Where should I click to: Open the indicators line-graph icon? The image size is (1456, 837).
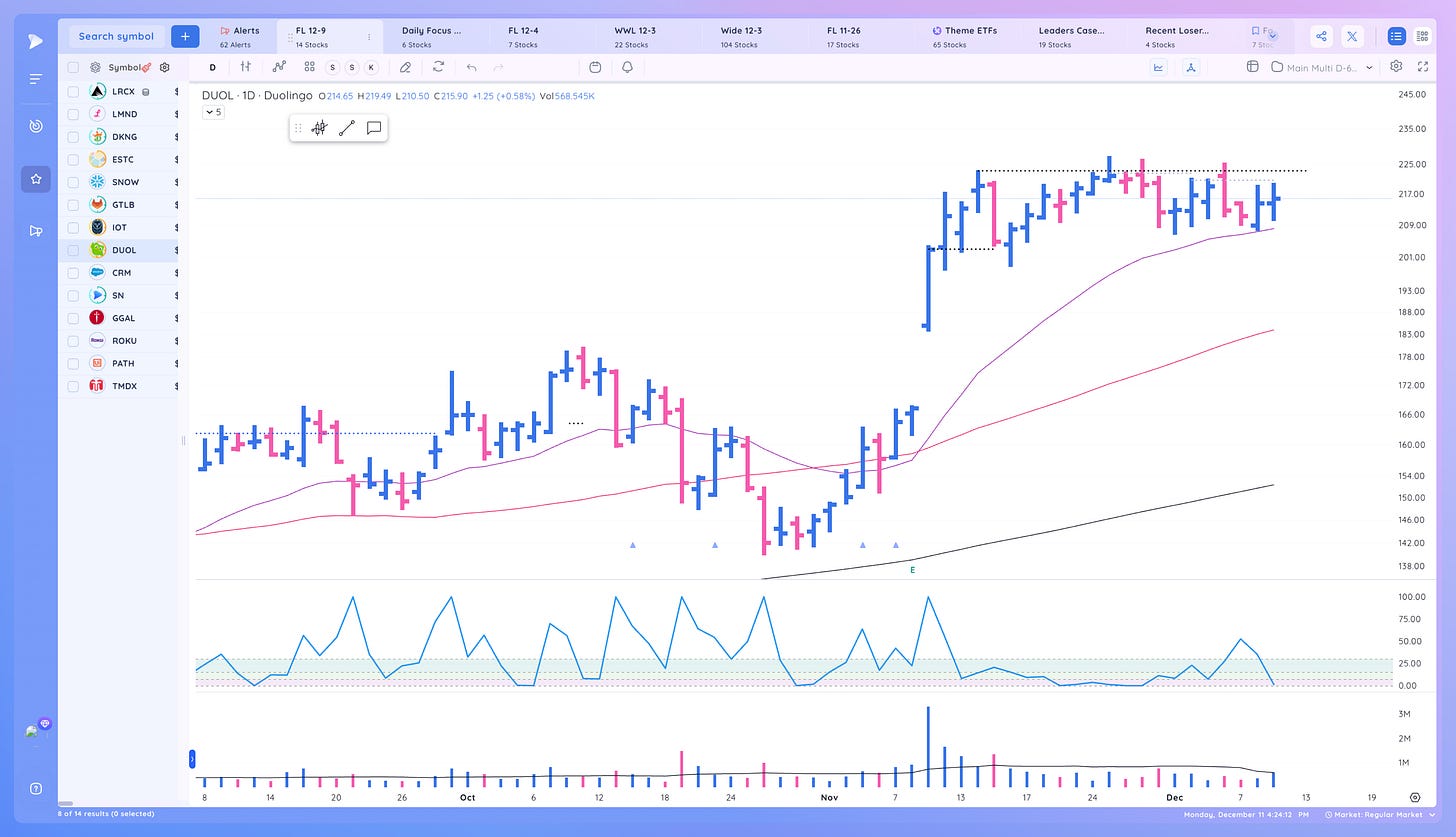279,67
